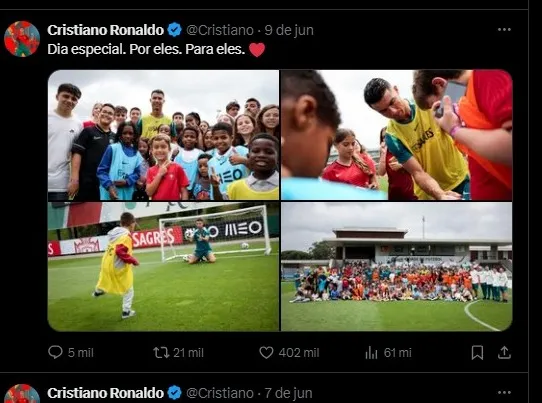Open the wide group photo by the stadium building
Image resolution: width=542 pixels, height=403 pixels.
(397, 266)
